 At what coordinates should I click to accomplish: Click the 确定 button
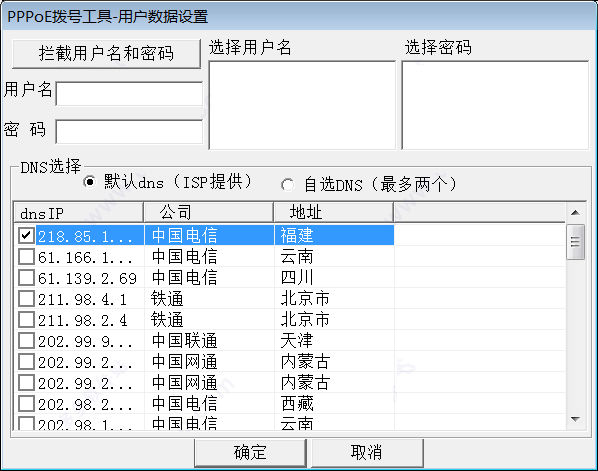pyautogui.click(x=250, y=453)
